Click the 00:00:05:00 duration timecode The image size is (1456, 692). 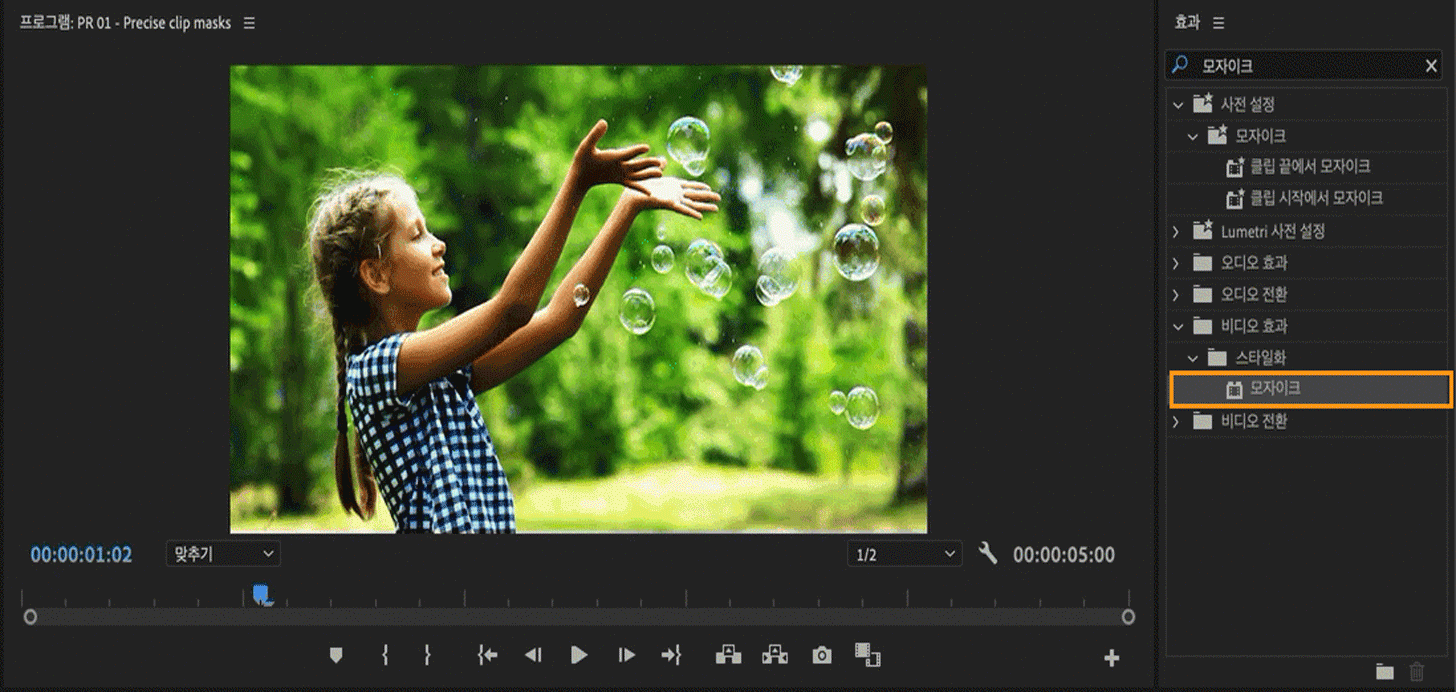(1064, 554)
